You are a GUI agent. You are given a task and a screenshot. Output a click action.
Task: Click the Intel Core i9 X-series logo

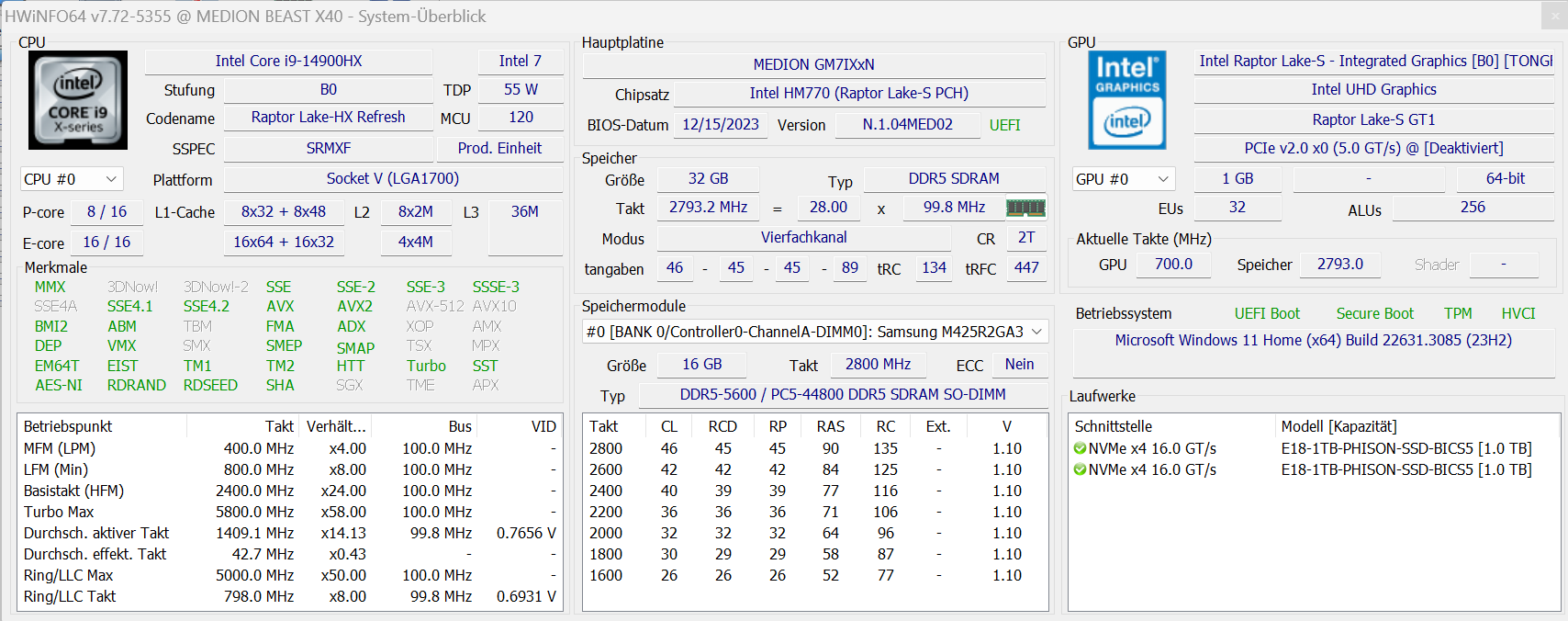pyautogui.click(x=78, y=100)
